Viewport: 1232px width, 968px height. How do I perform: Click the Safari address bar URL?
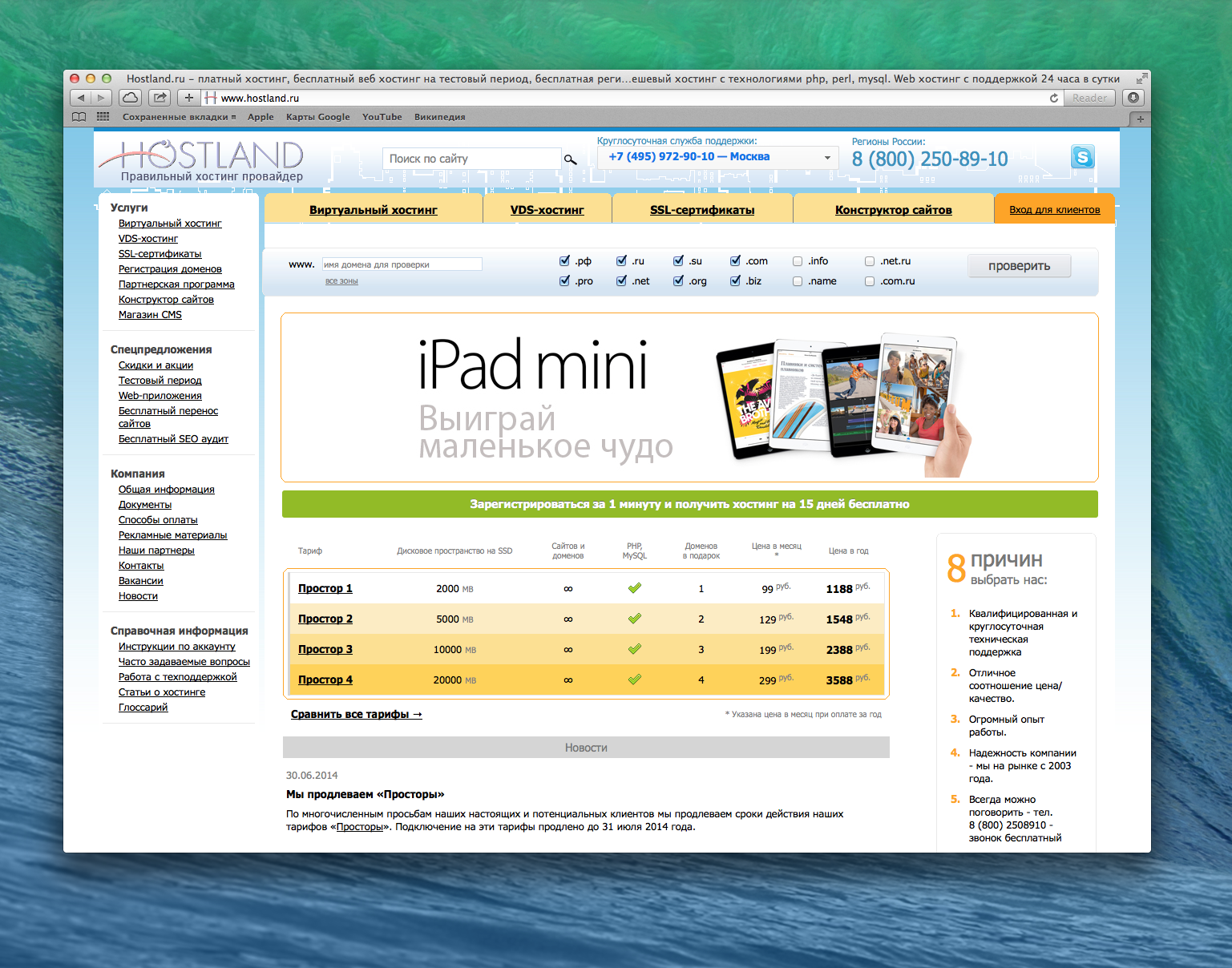coord(261,98)
